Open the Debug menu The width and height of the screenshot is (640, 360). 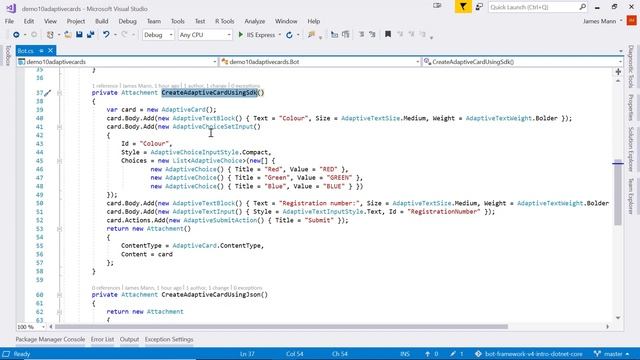[x=127, y=21]
